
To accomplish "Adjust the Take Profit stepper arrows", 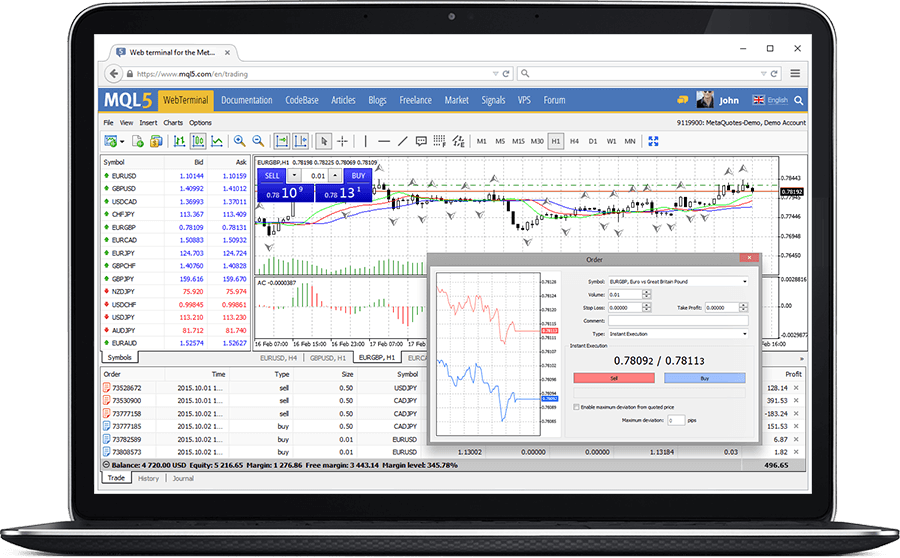I will pos(744,308).
